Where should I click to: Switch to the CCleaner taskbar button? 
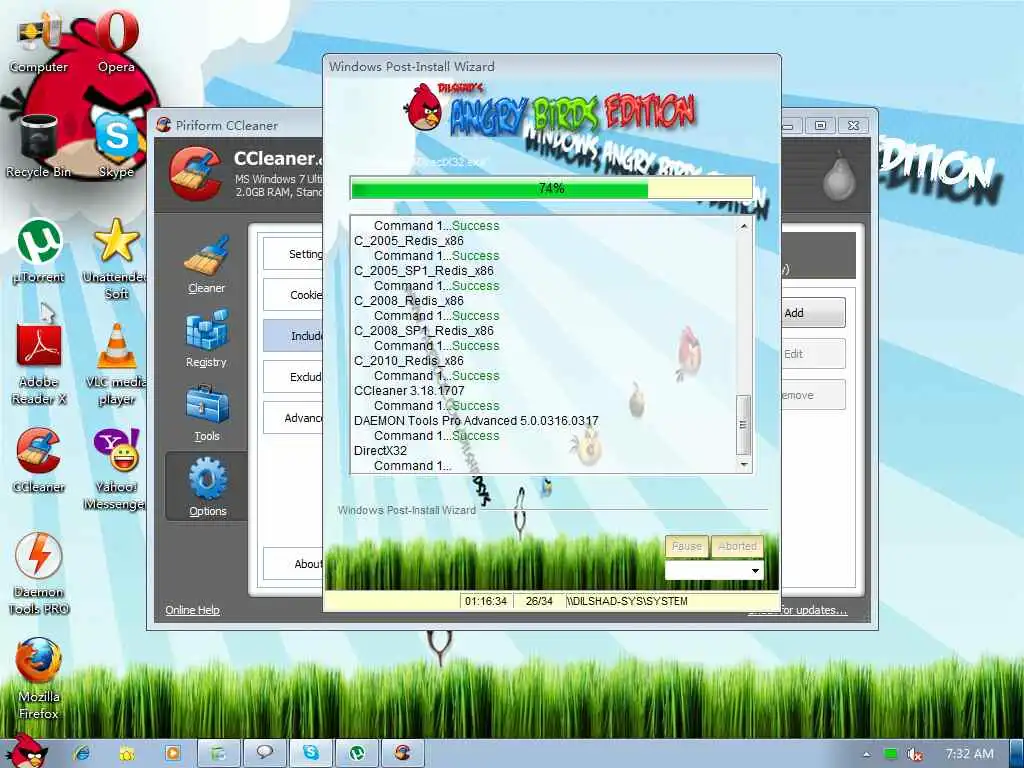(402, 754)
